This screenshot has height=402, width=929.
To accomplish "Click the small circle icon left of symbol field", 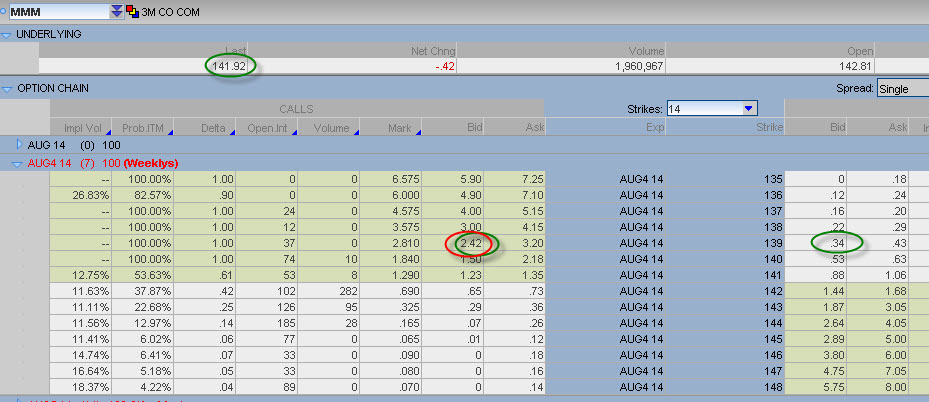I will [x=4, y=11].
